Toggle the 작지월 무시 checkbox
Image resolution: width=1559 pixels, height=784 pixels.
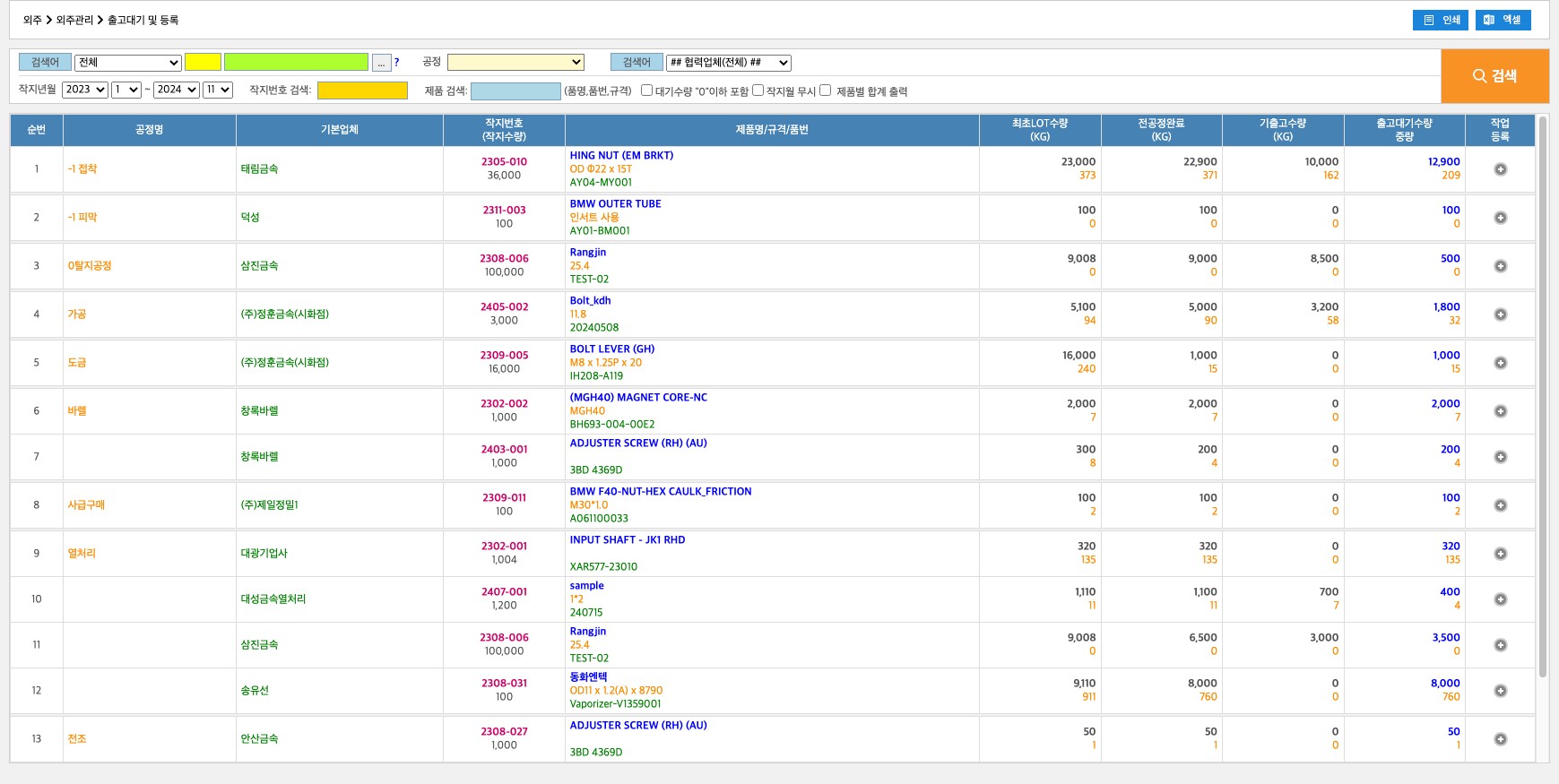pos(758,90)
